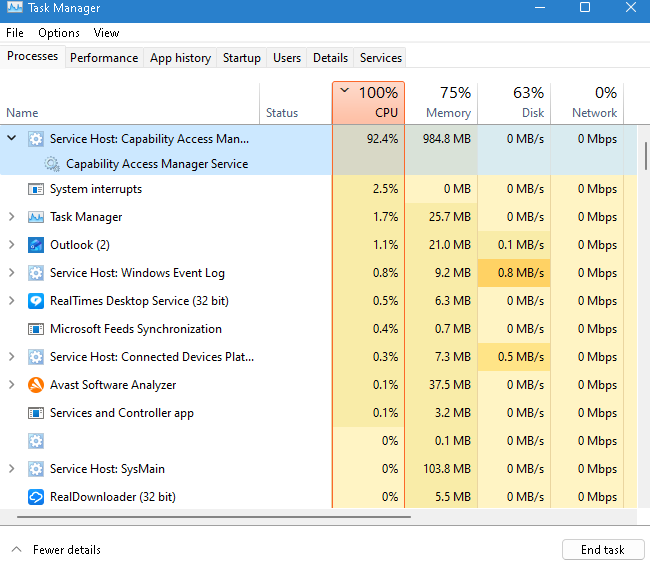The height and width of the screenshot is (563, 650).
Task: Click the Avast Software Analyzer icon
Action: [36, 385]
